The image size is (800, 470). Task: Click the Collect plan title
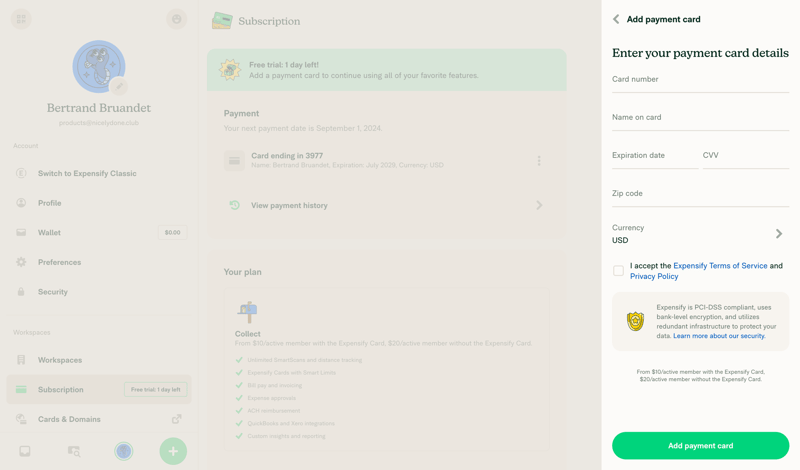(247, 334)
